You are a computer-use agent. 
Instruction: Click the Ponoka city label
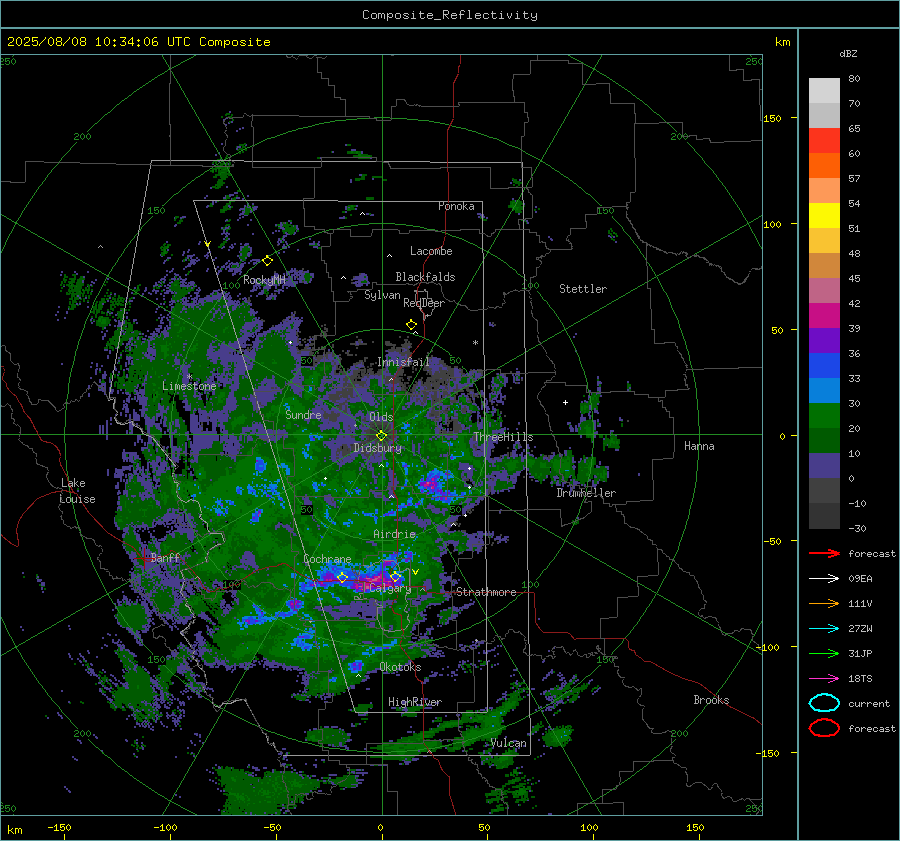[456, 206]
